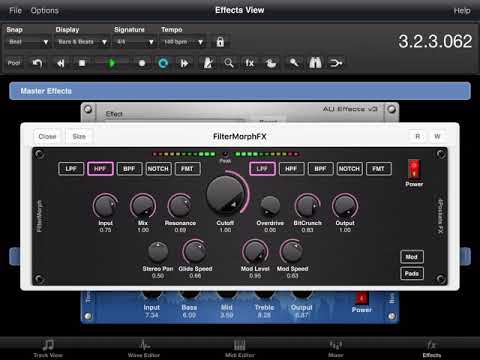480x360 pixels.
Task: Stop playback with the square icon
Action: 82,63
